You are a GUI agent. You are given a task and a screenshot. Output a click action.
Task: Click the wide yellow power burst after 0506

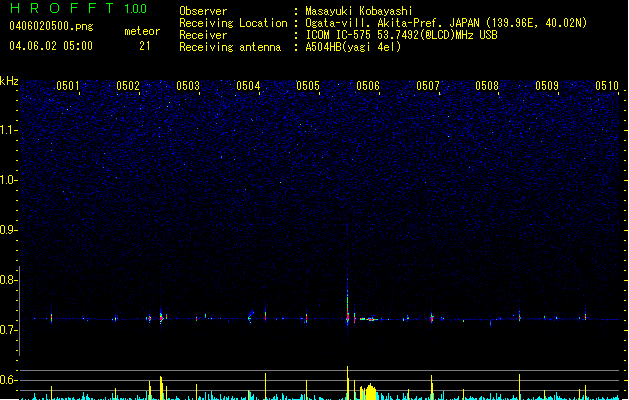(x=370, y=392)
